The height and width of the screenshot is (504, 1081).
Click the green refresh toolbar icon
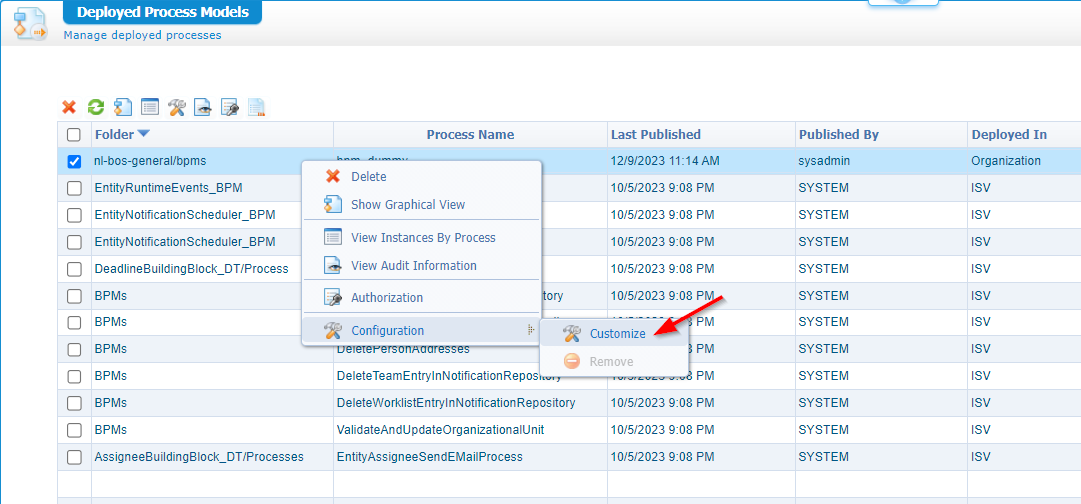(96, 107)
